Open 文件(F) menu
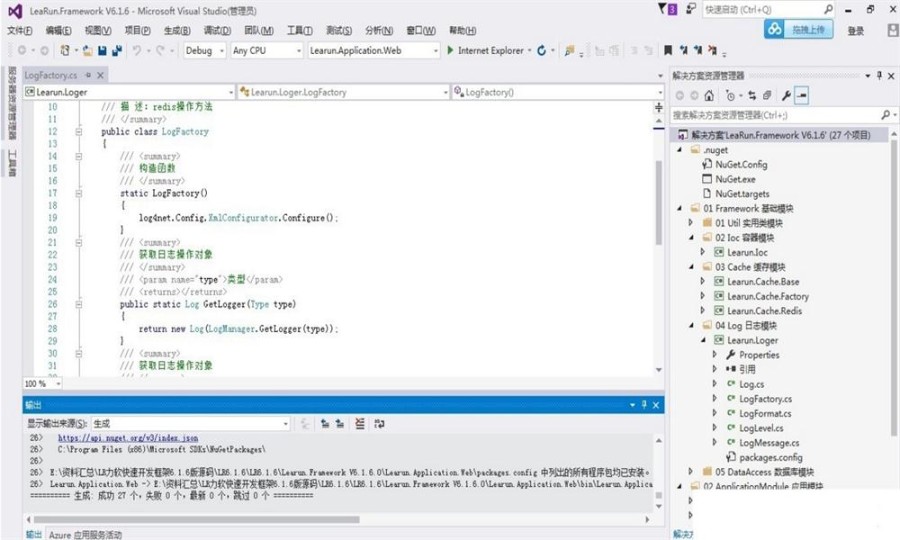This screenshot has width=900, height=540. pyautogui.click(x=20, y=30)
